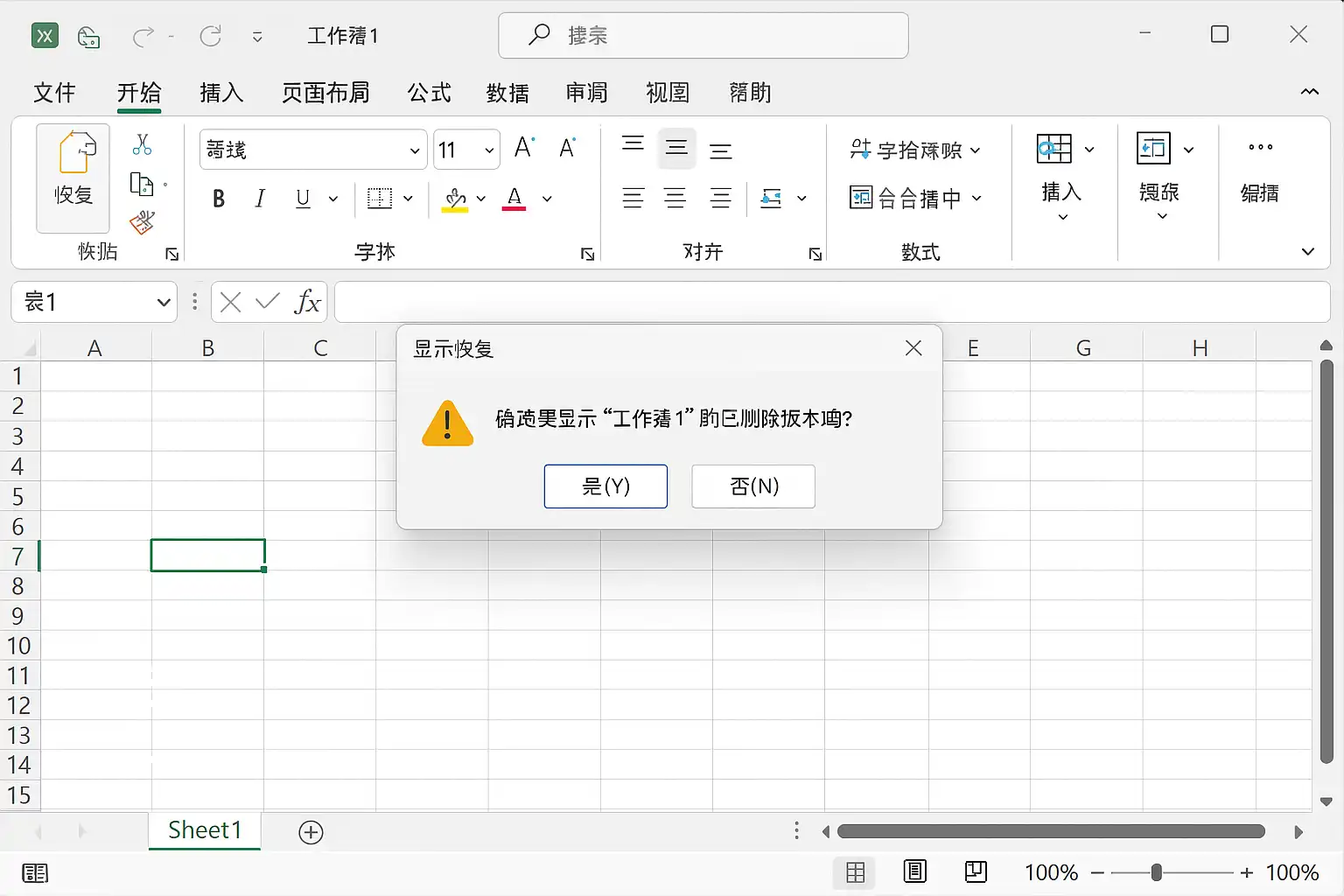Toggle Italic formatting
The image size is (1344, 896).
pyautogui.click(x=260, y=199)
